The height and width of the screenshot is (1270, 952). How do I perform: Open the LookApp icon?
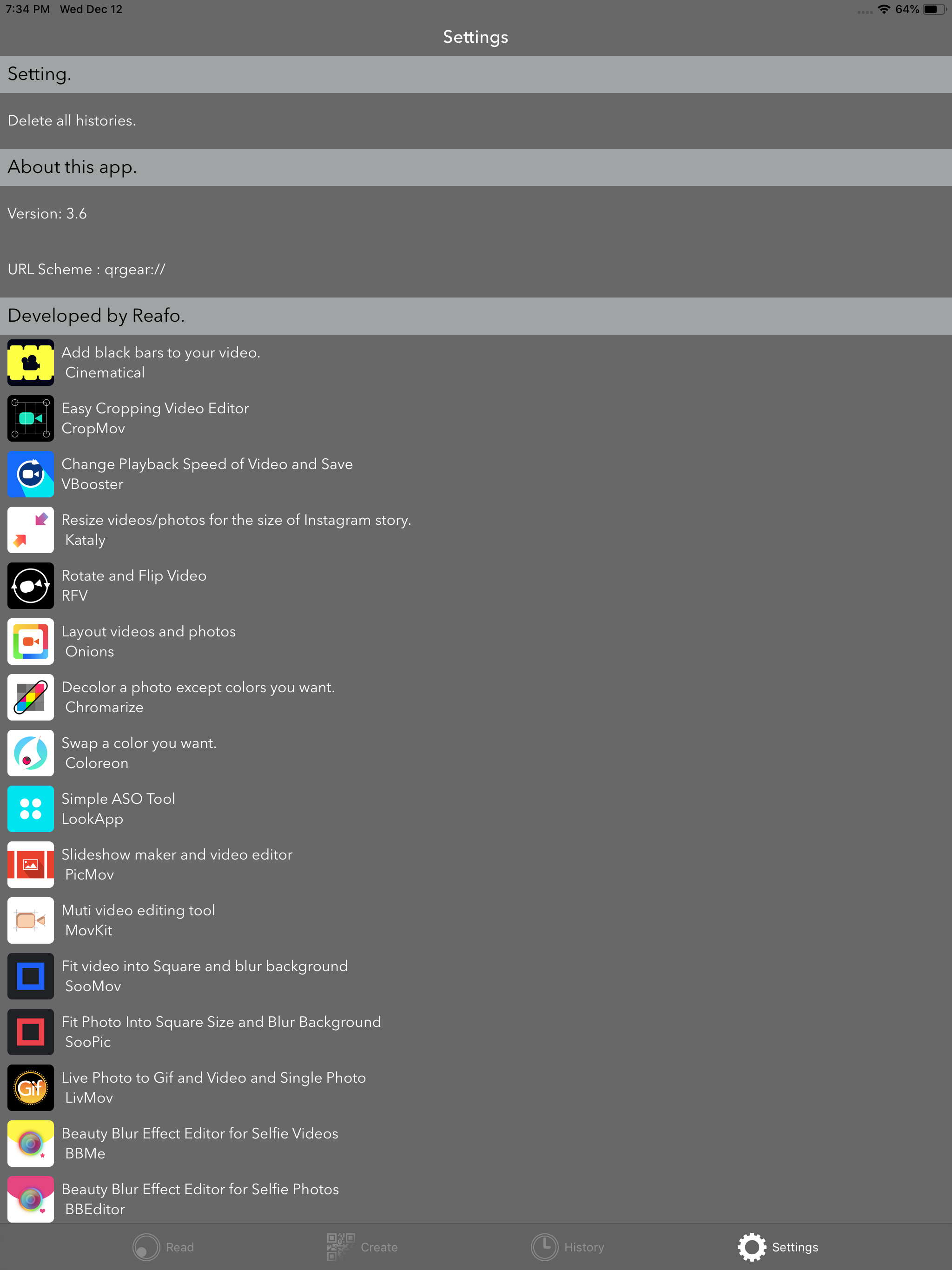tap(30, 808)
